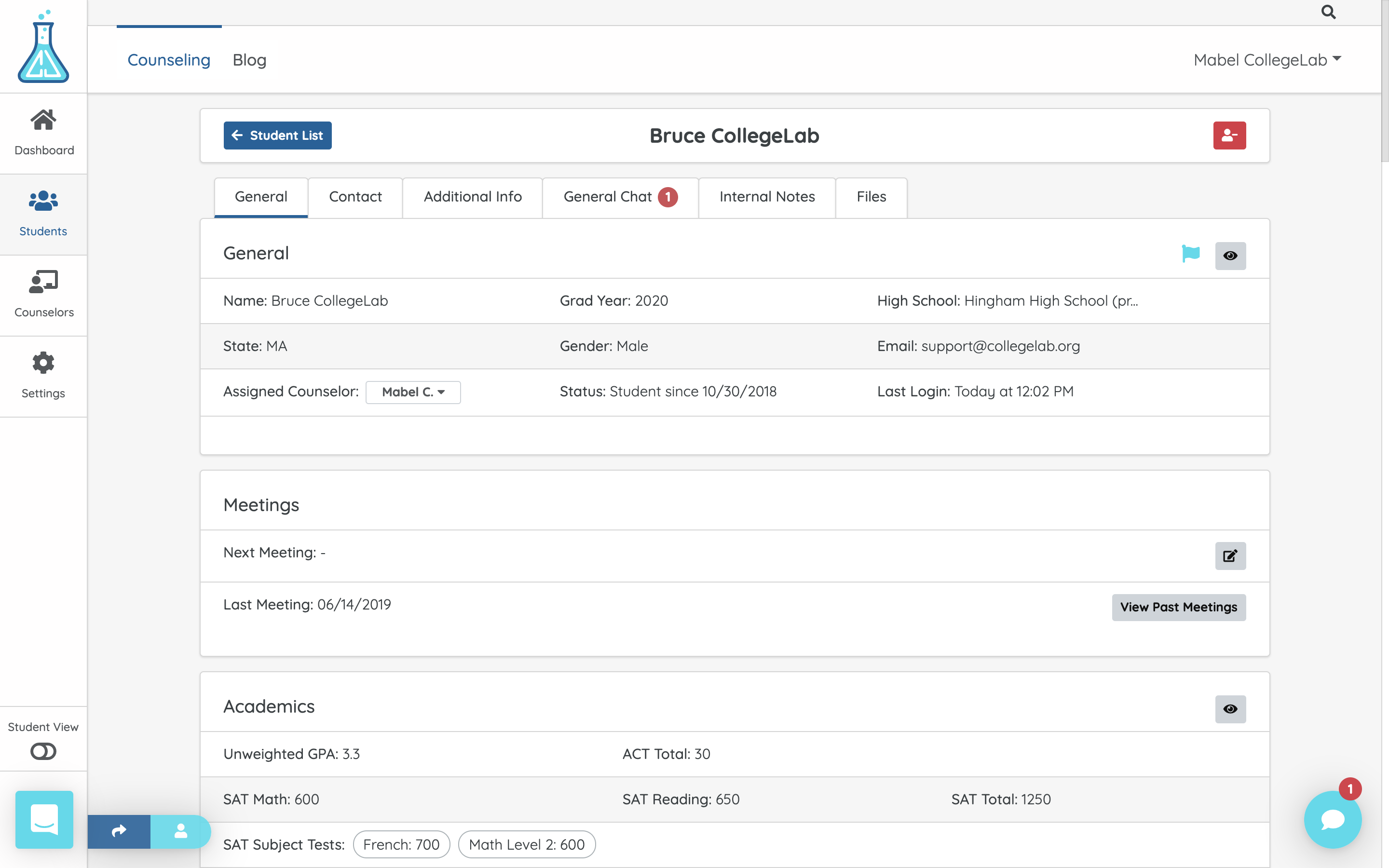Viewport: 1389px width, 868px height.
Task: Open the Assigned Counselor Mabel C. dropdown
Action: pyautogui.click(x=413, y=392)
